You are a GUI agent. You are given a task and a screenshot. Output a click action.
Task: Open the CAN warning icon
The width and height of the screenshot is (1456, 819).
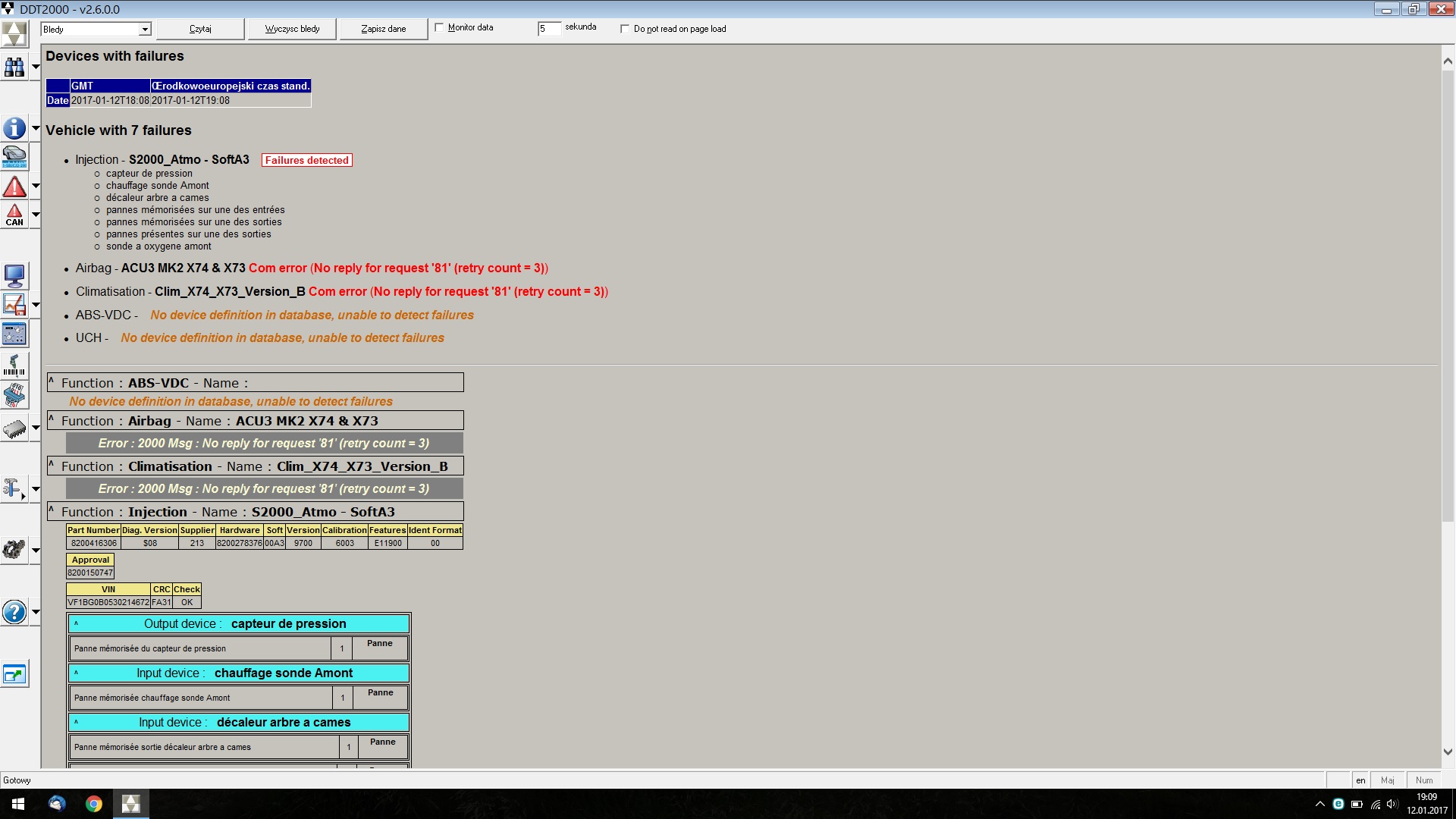coord(14,215)
